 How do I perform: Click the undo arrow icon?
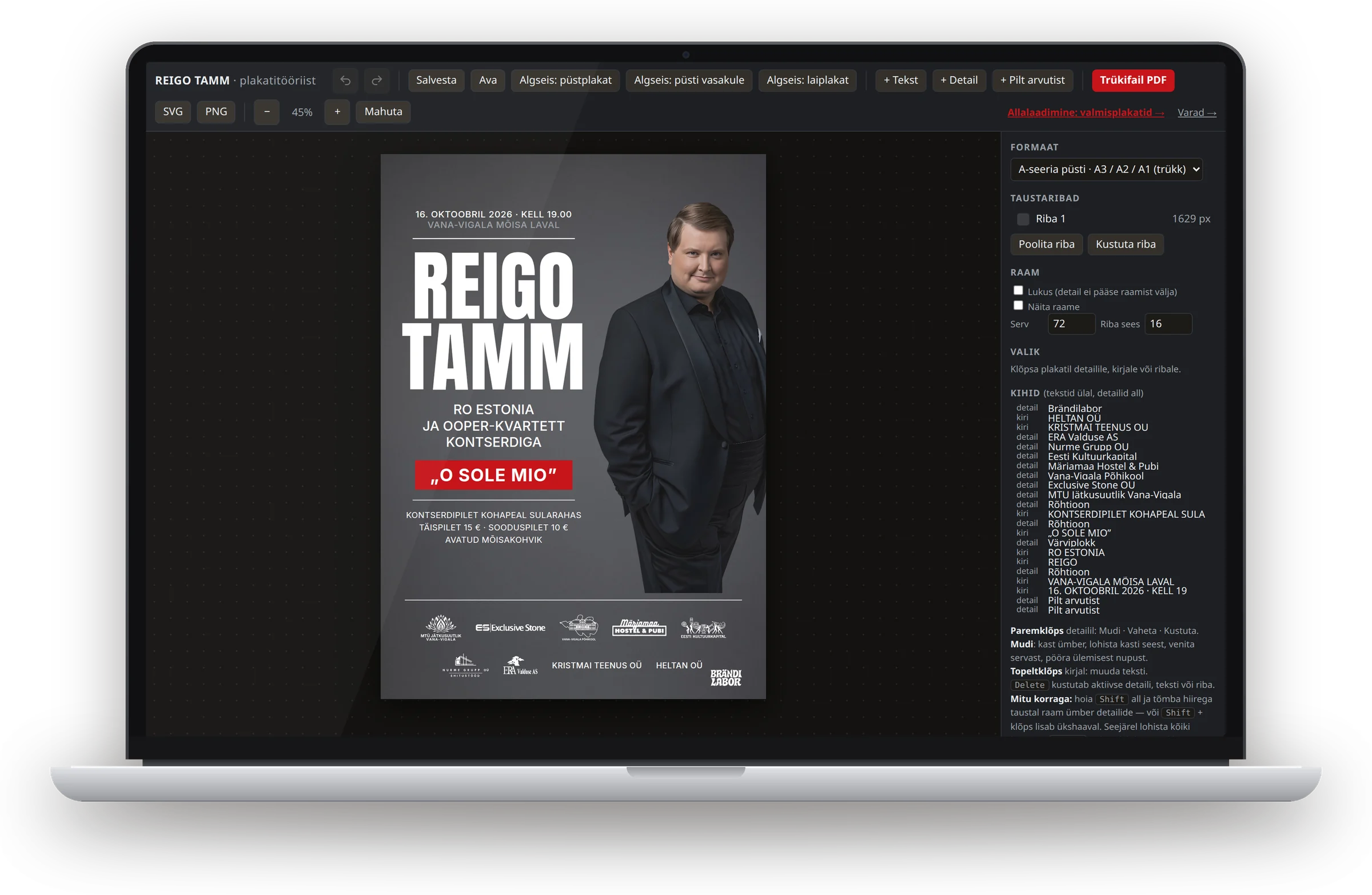pos(345,80)
